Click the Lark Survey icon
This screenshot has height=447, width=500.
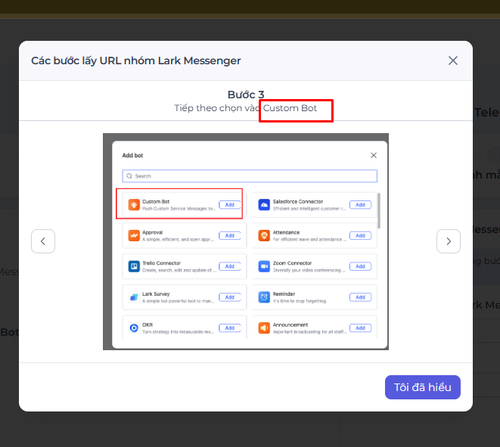click(134, 297)
